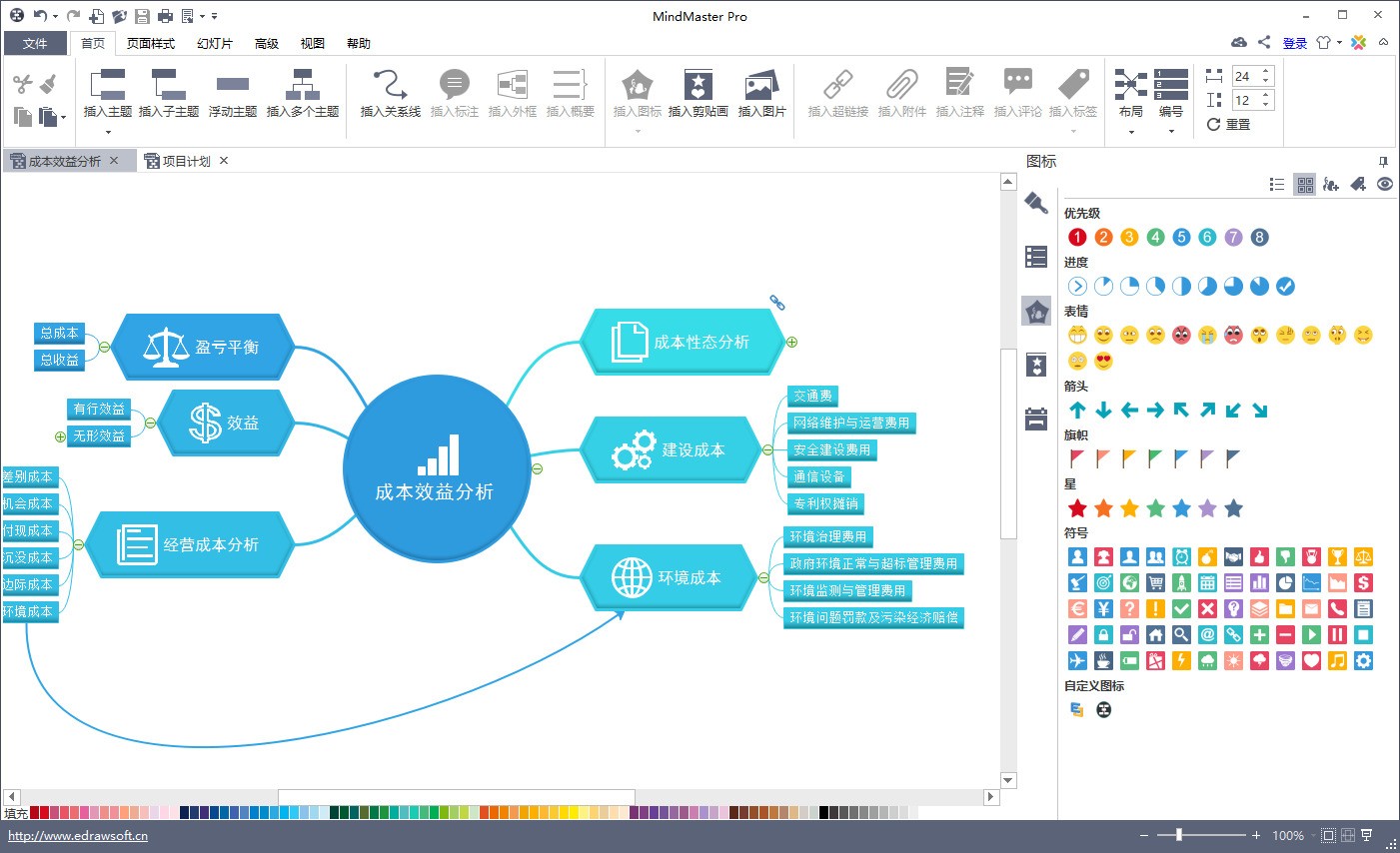Toggle the pin on the icon panel

(1383, 161)
